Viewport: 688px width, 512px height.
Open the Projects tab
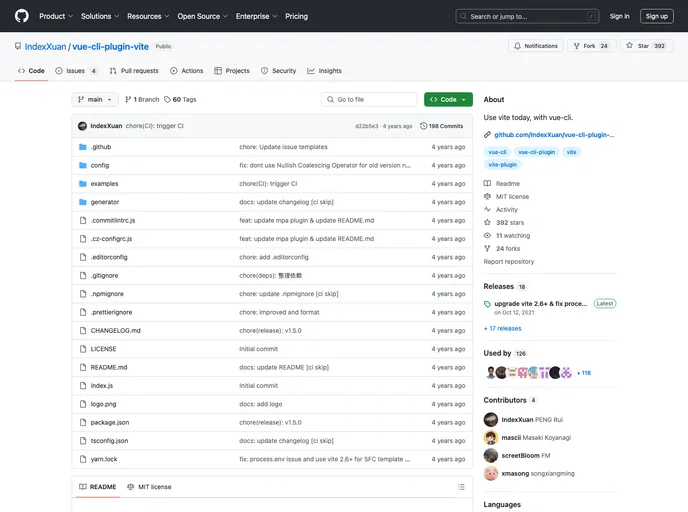[x=232, y=71]
